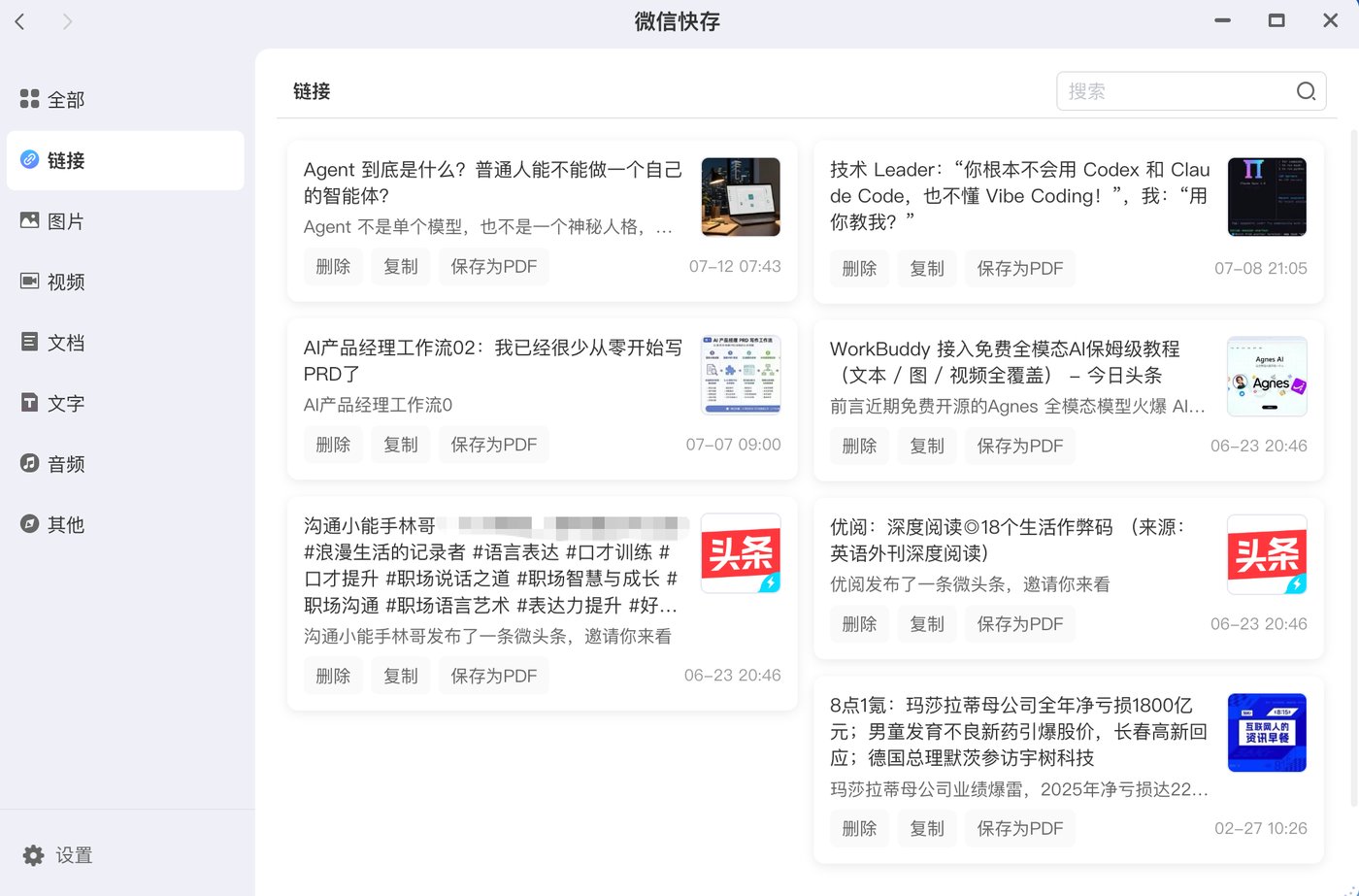This screenshot has width=1359, height=896.
Task: Copy the 沟通小能手林哥 link
Action: (x=401, y=676)
